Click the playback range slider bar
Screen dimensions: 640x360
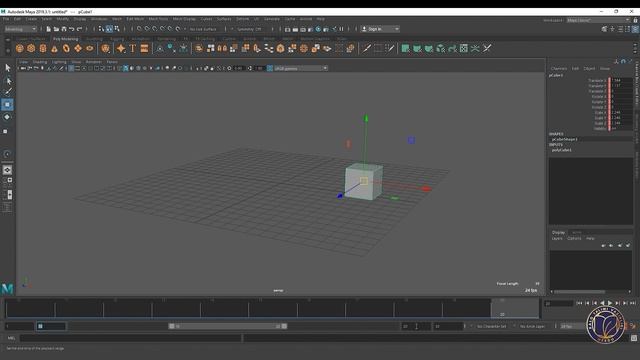(x=228, y=326)
